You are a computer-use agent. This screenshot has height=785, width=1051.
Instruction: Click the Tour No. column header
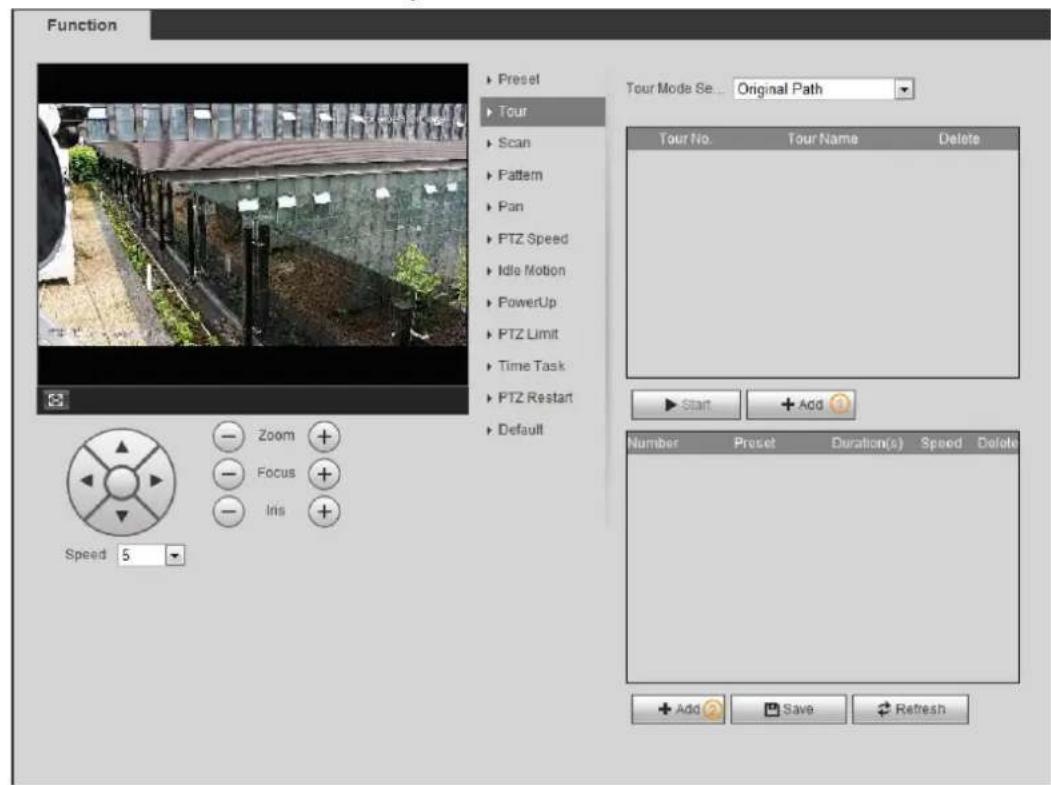684,139
